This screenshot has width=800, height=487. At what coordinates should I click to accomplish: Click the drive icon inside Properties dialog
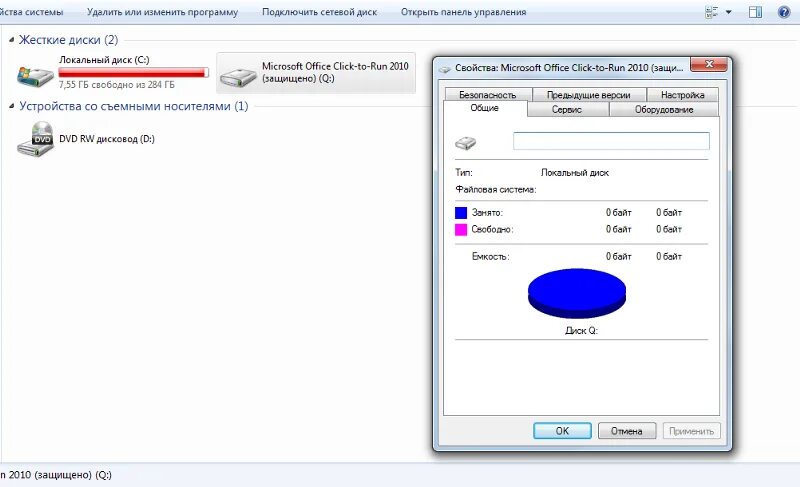tap(465, 143)
